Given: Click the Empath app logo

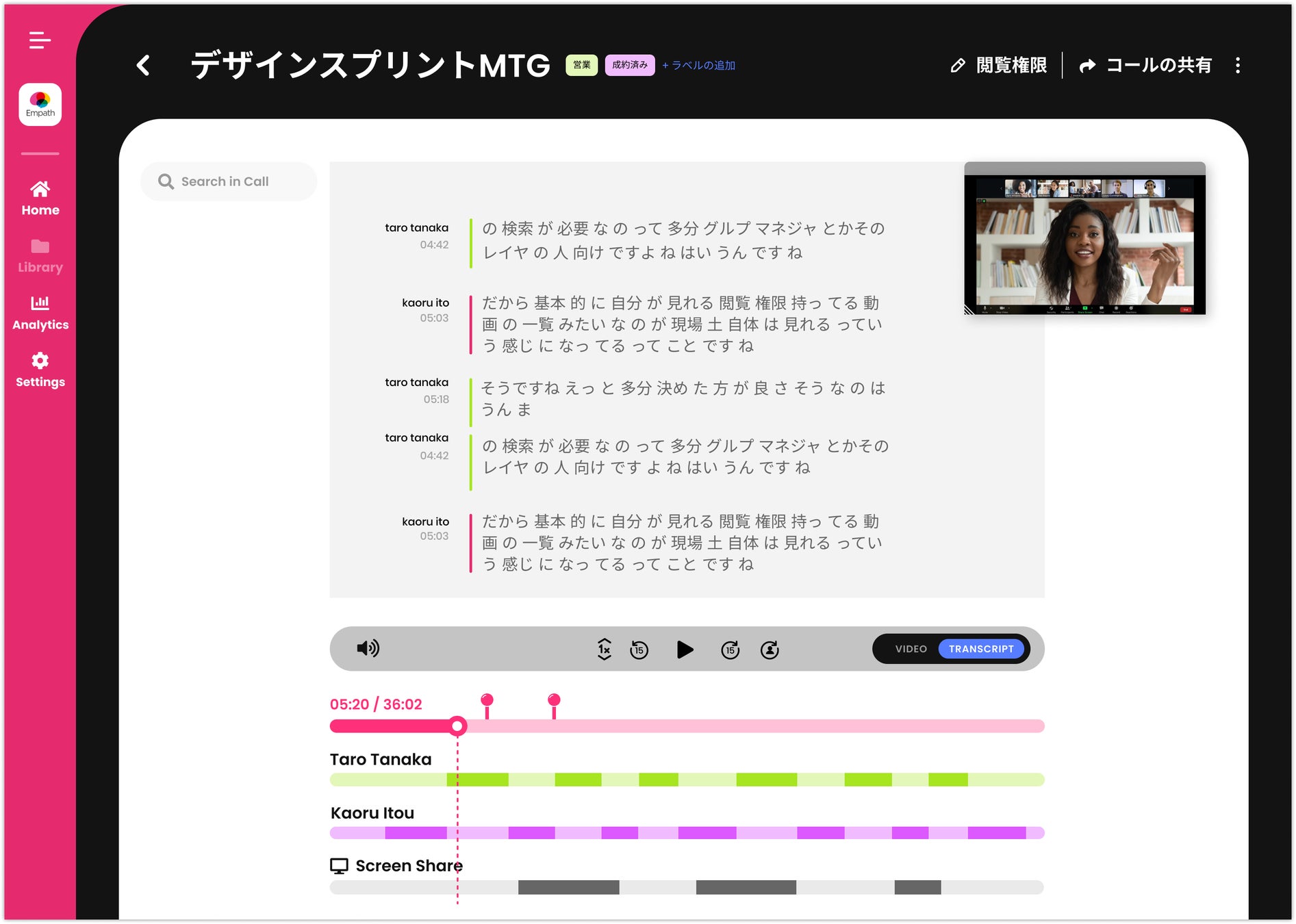Looking at the screenshot, I should click(x=40, y=105).
